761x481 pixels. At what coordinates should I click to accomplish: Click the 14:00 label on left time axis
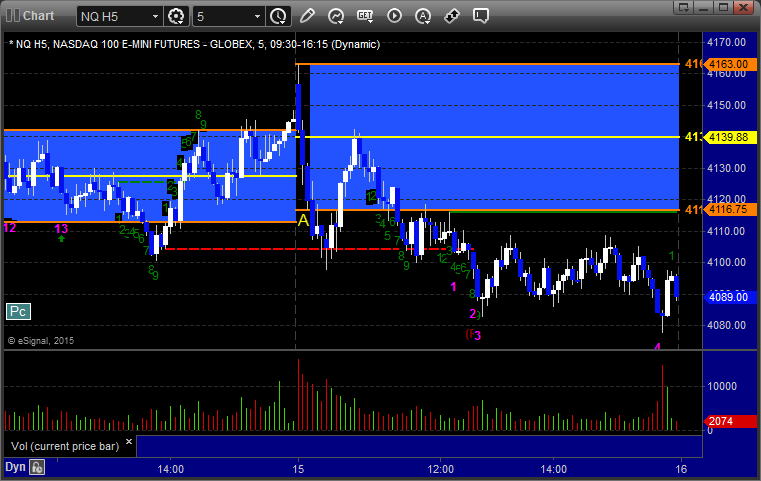(170, 469)
